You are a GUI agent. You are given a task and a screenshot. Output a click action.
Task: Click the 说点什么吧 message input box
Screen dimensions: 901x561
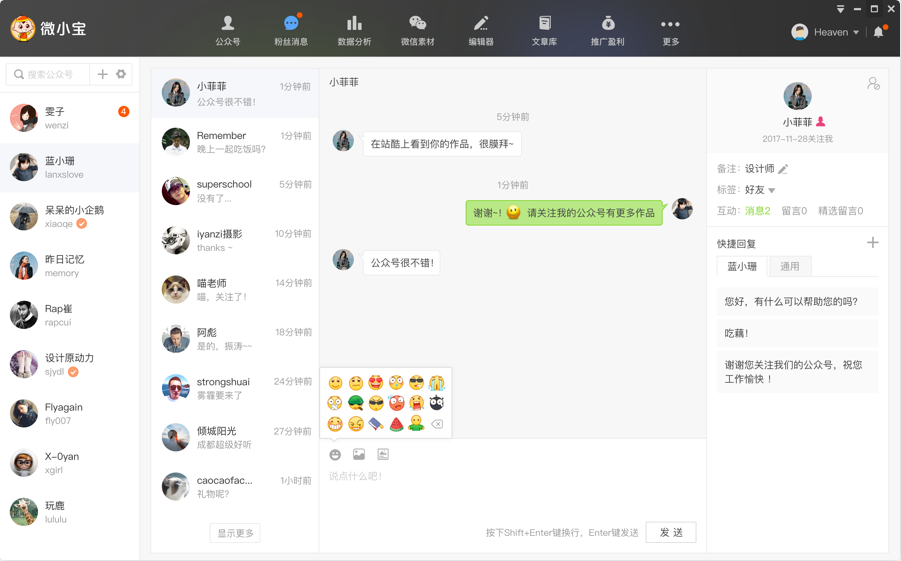click(512, 489)
